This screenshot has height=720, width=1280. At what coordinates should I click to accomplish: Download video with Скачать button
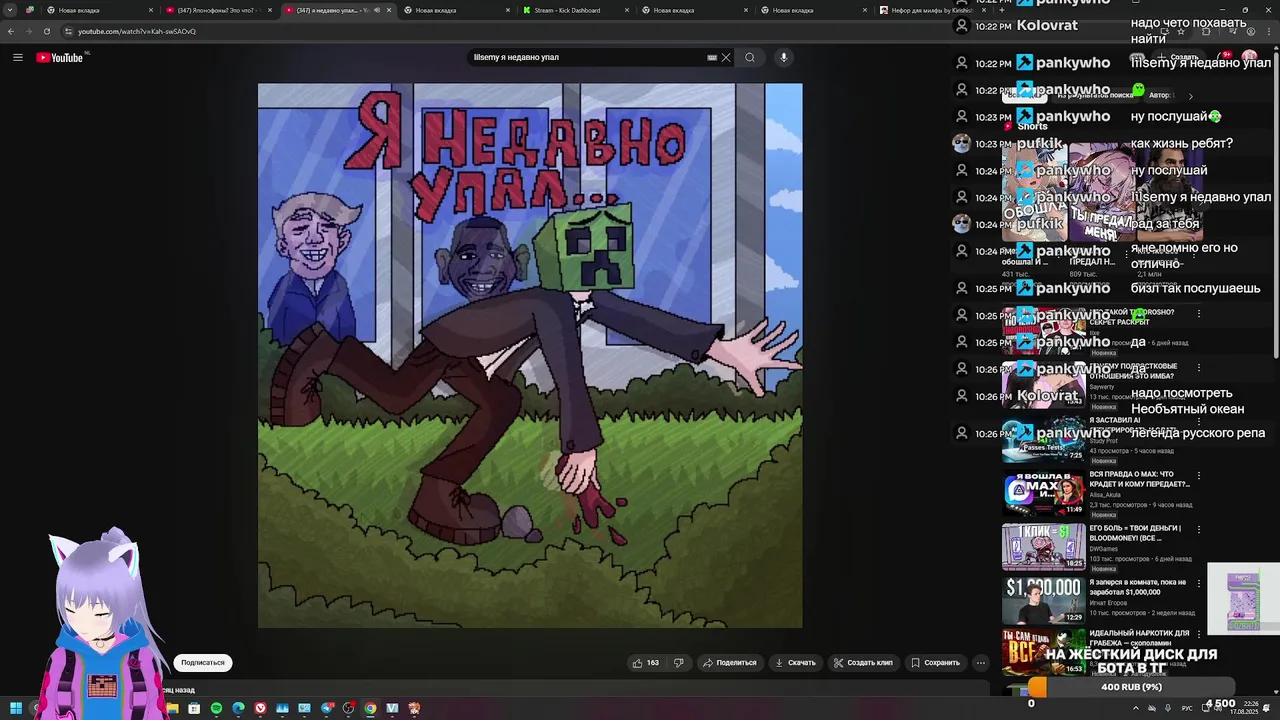coord(796,662)
